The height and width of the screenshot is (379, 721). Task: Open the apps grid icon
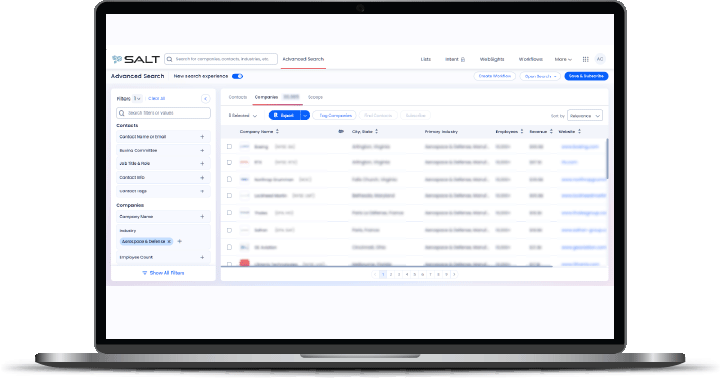[585, 59]
